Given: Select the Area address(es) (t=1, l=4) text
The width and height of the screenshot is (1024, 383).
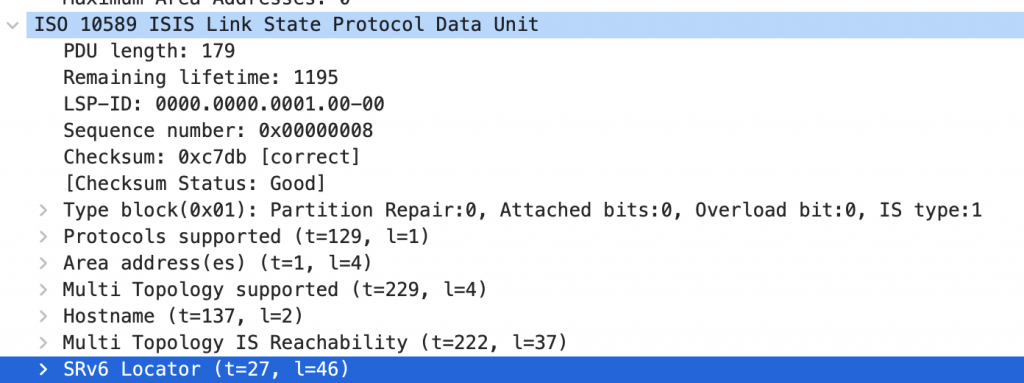Looking at the screenshot, I should (217, 263).
